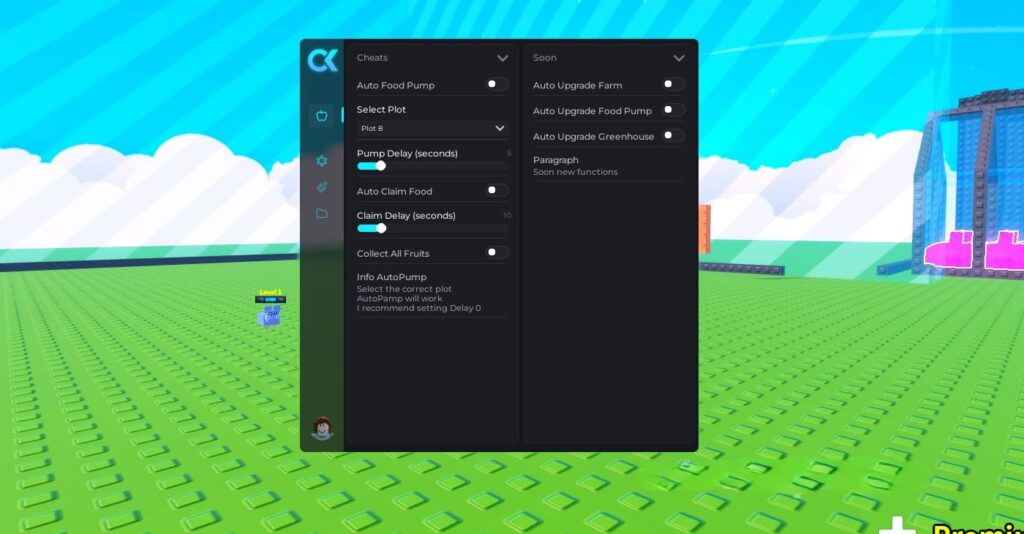Enable Auto Upgrade Food Pump toggle
This screenshot has height=534, width=1024.
[x=673, y=110]
